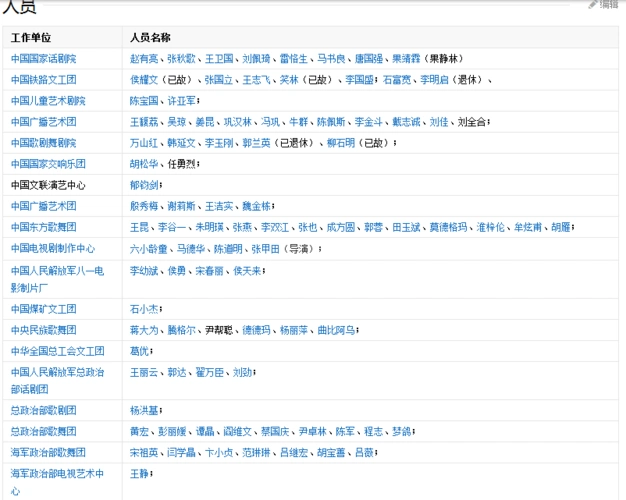Click the 莫德格玛 link
This screenshot has width=626, height=500.
[448, 227]
